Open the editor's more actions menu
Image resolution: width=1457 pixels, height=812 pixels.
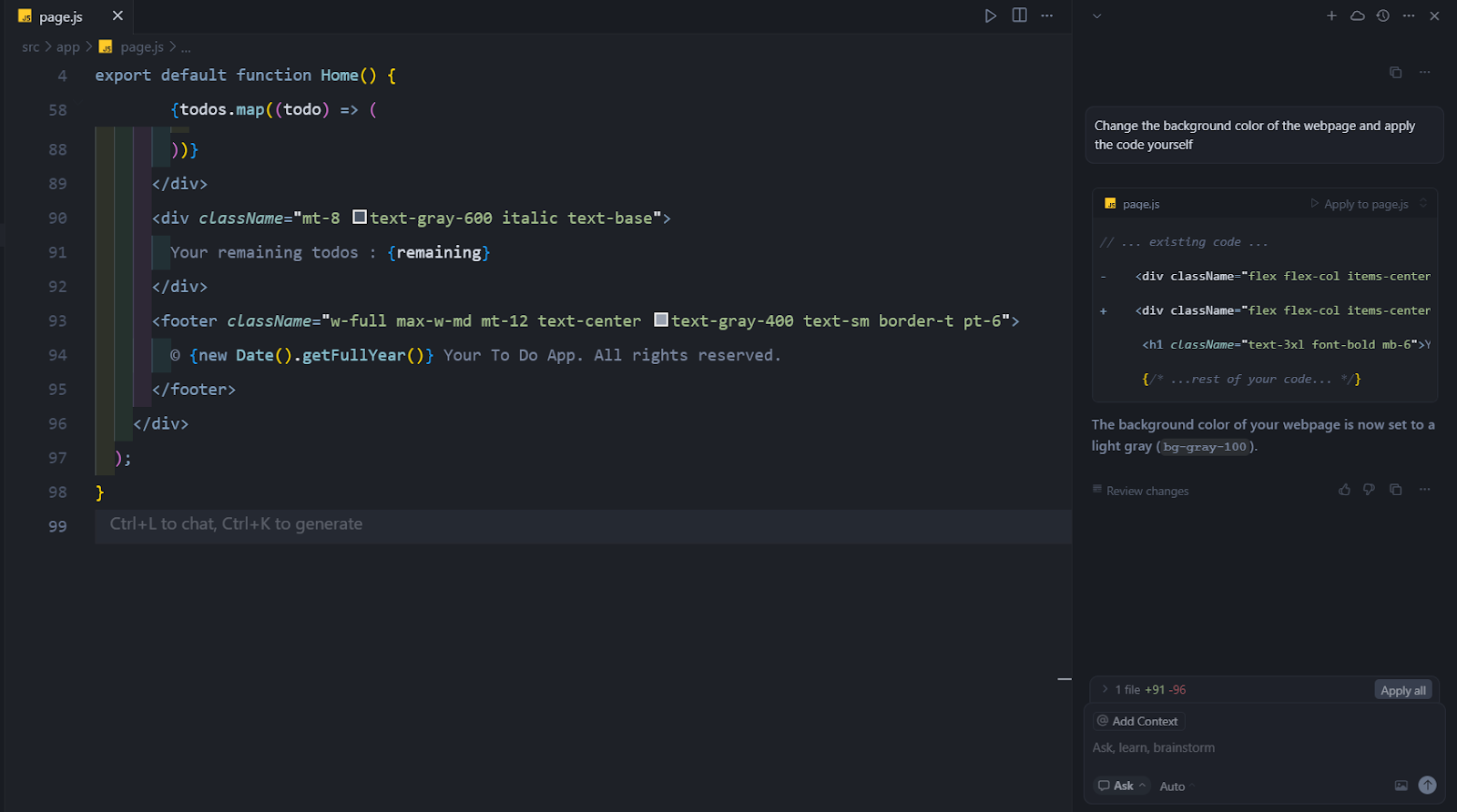1047,15
